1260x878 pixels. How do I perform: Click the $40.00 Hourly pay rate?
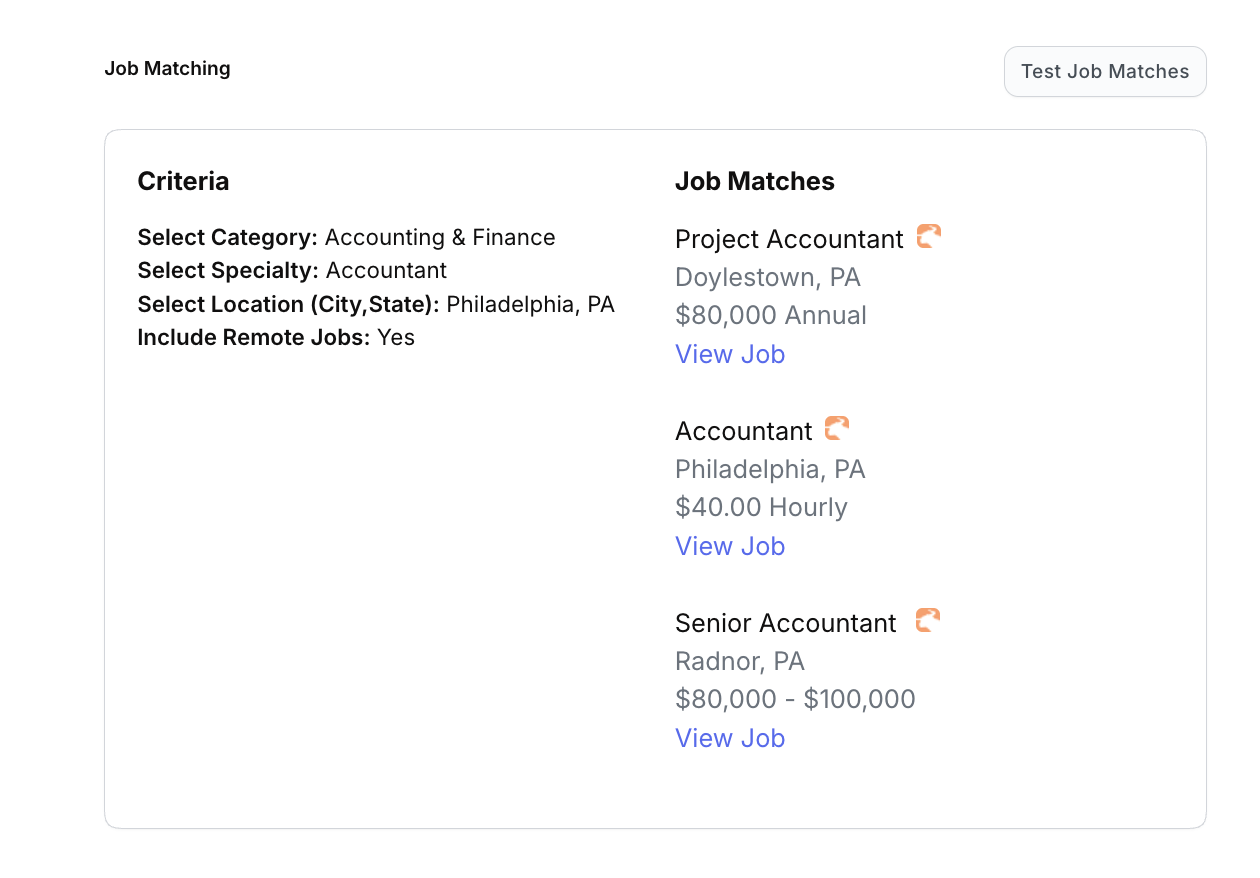pos(761,507)
